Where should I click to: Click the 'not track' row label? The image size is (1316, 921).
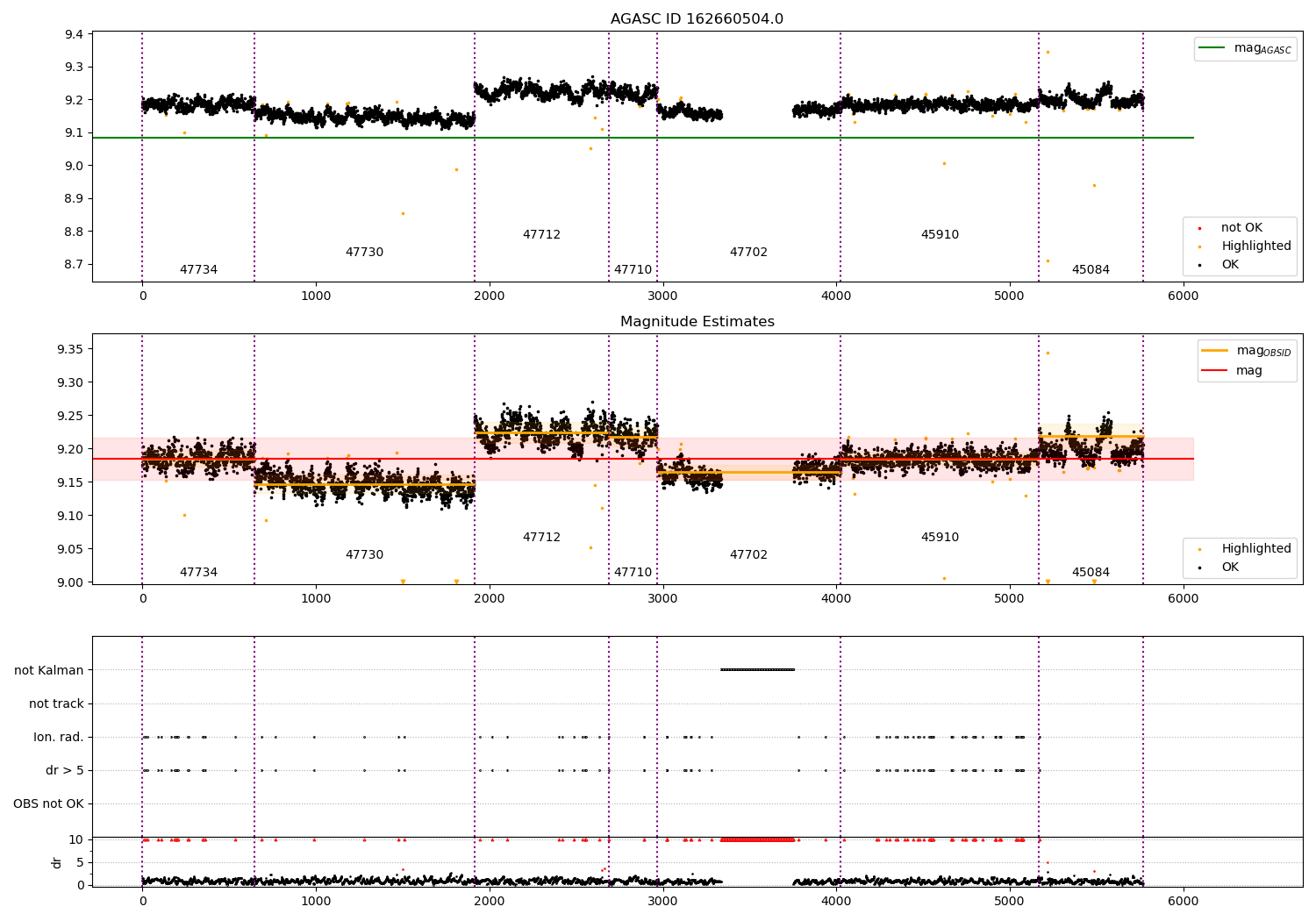point(56,703)
